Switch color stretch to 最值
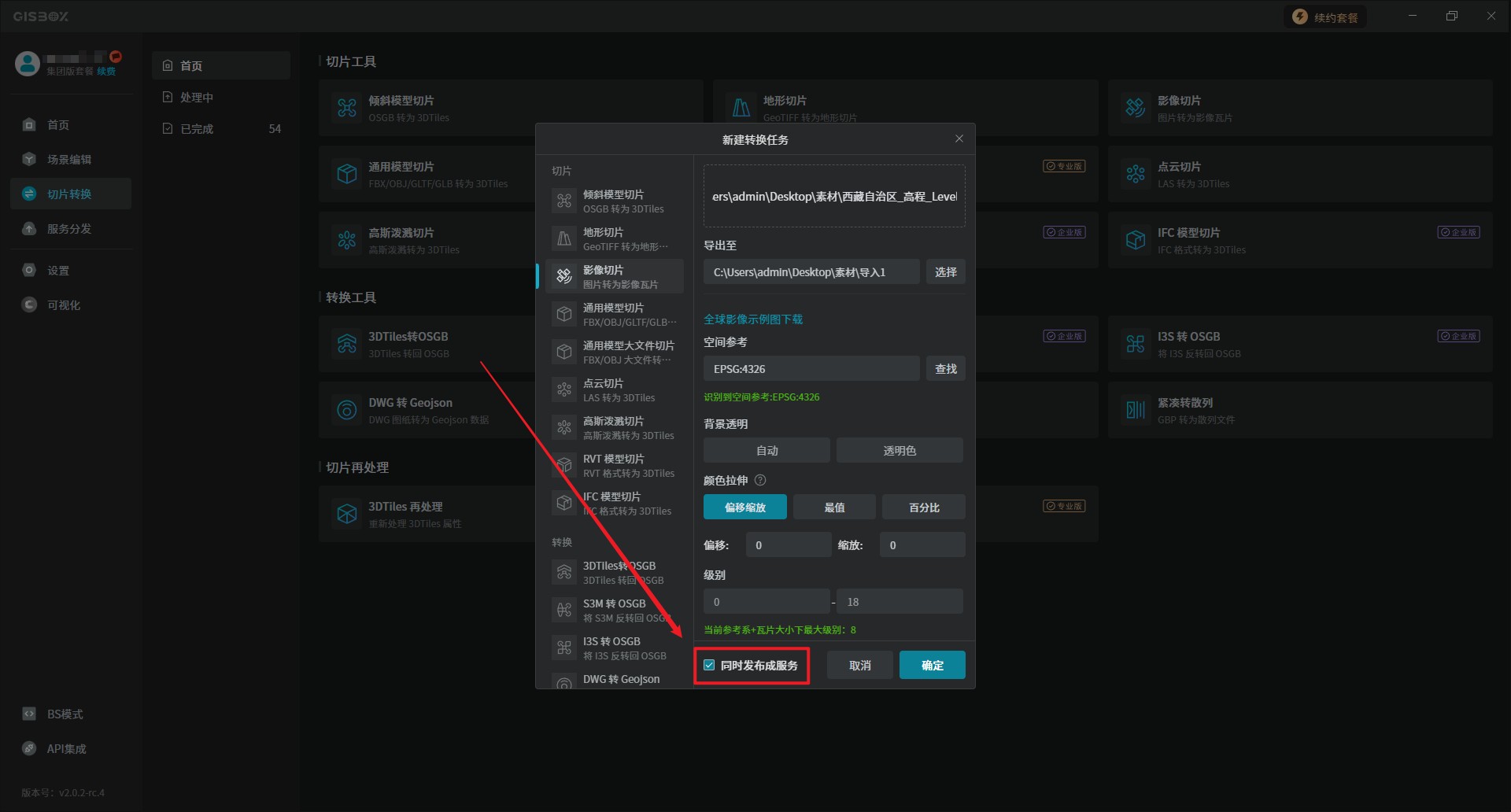The height and width of the screenshot is (812, 1511). point(834,507)
